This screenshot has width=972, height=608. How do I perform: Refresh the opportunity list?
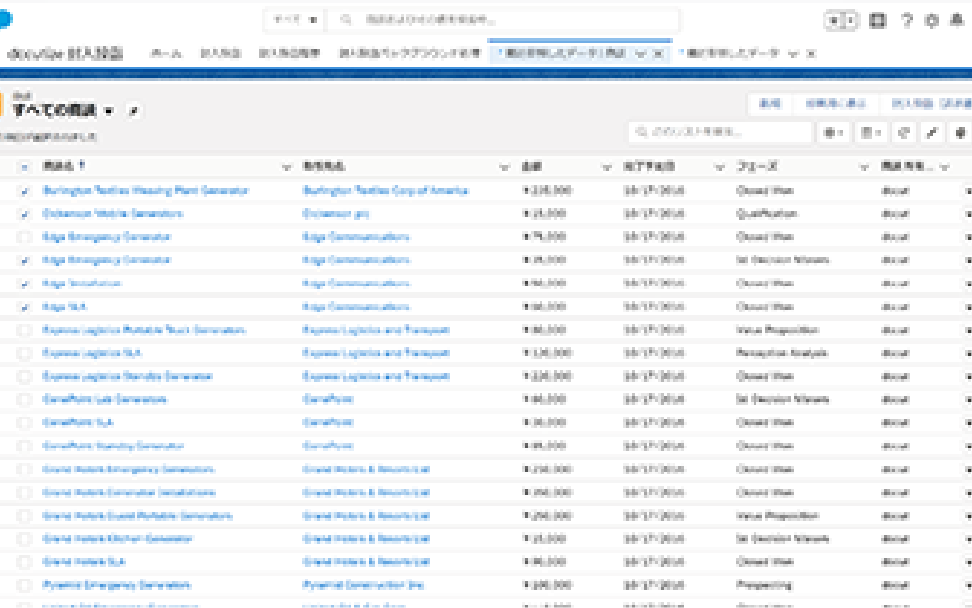(904, 132)
